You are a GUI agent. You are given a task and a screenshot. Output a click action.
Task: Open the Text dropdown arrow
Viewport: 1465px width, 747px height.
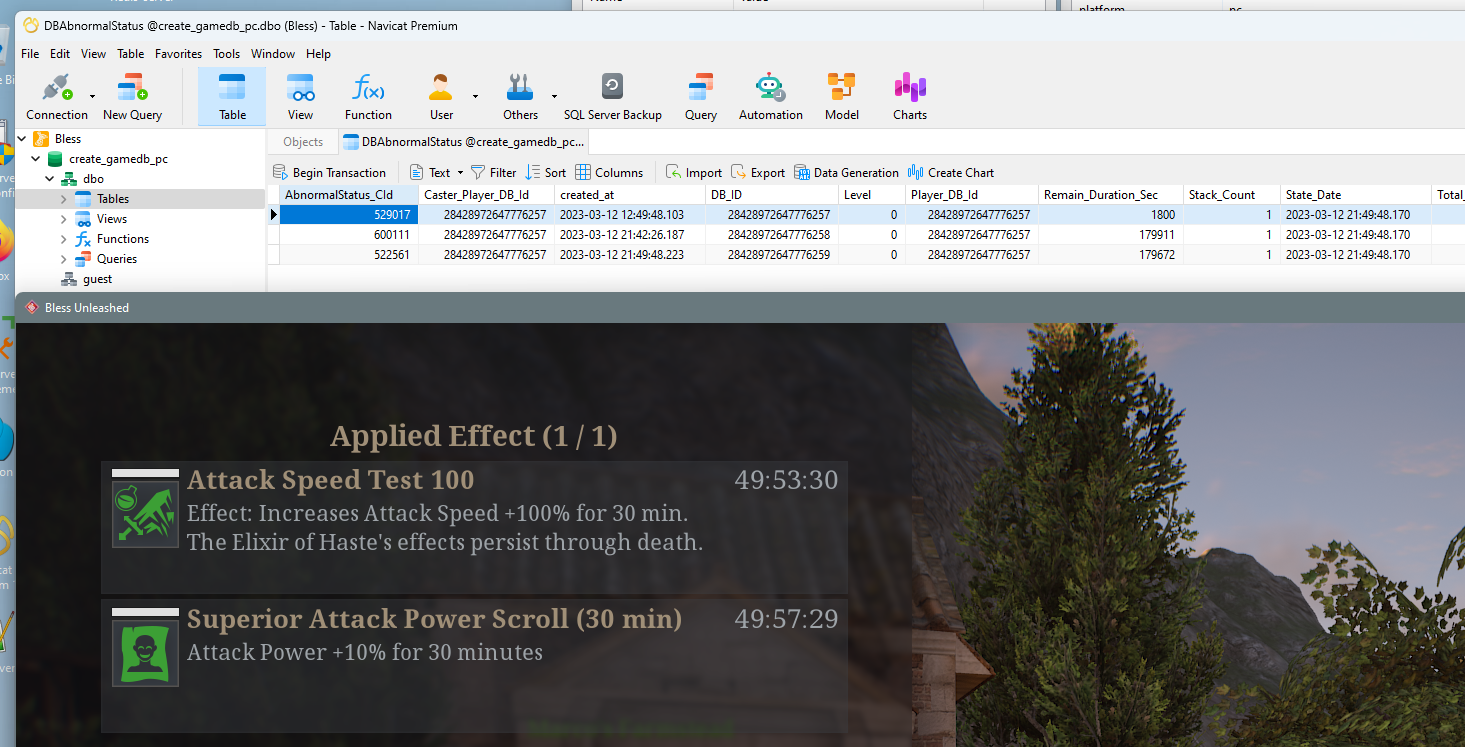(x=460, y=173)
